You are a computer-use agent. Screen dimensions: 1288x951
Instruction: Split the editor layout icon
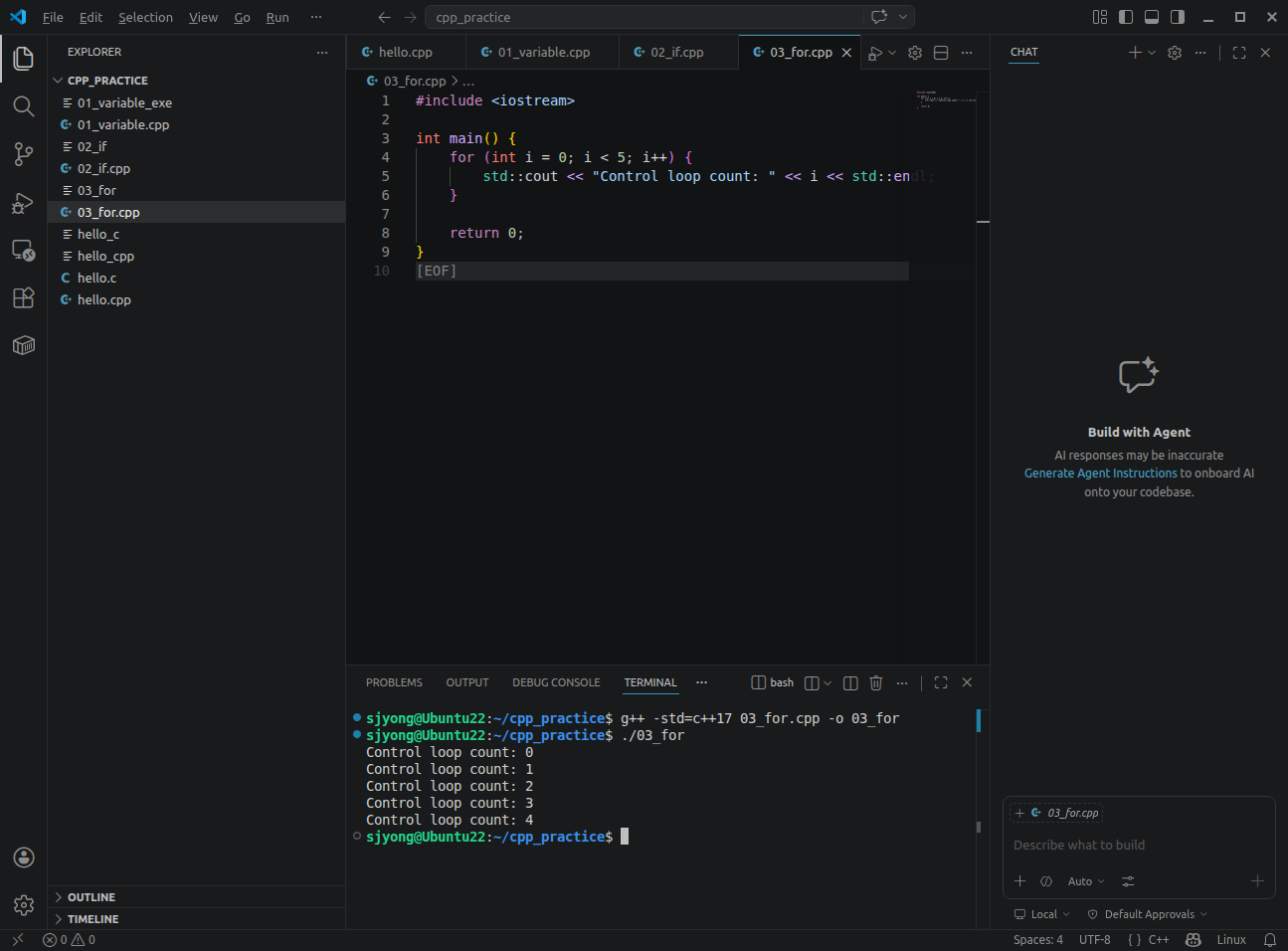point(941,53)
